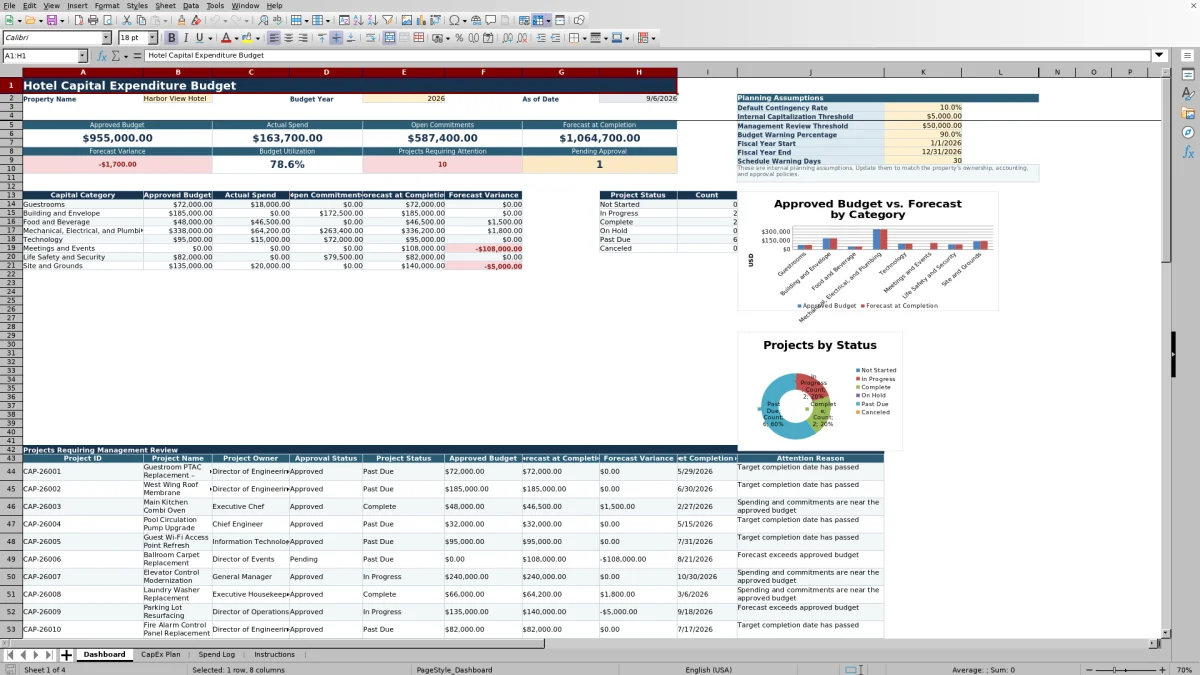
Task: Open sidebar Navigator compass icon
Action: [1188, 132]
